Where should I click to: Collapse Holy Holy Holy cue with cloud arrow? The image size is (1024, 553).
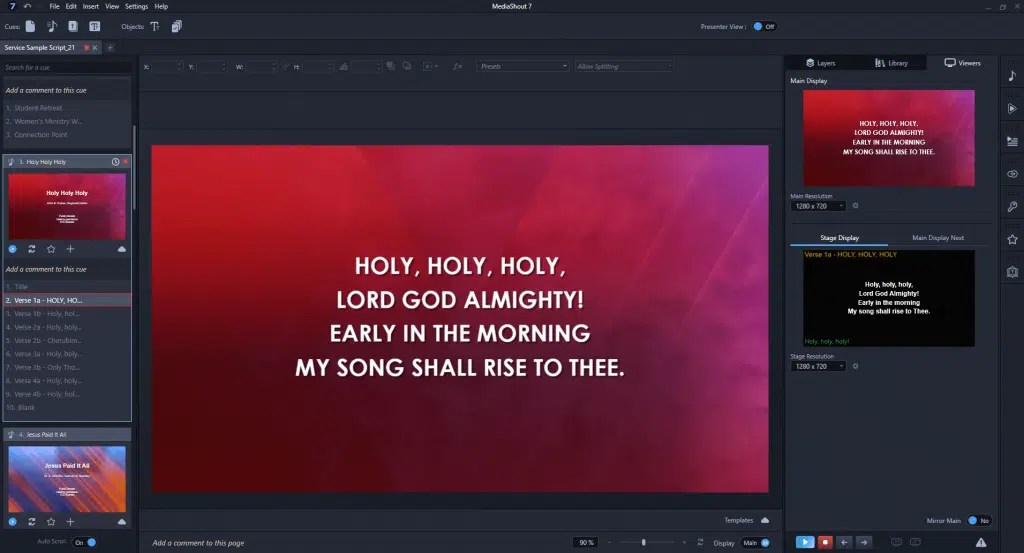point(121,249)
